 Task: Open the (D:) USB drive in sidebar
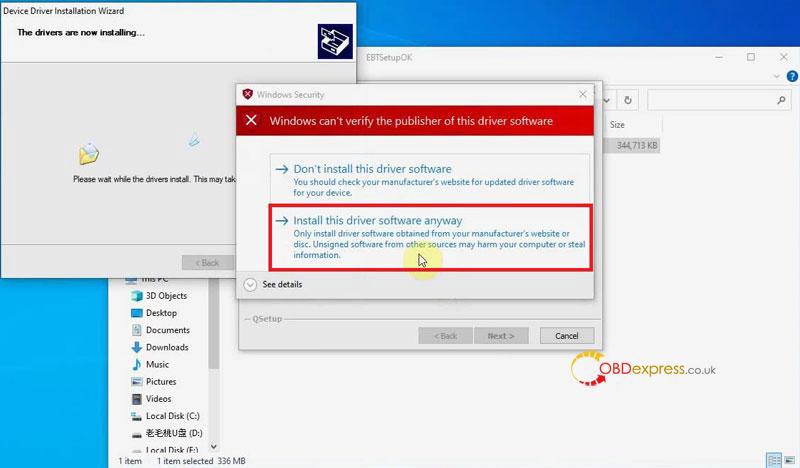(x=174, y=433)
